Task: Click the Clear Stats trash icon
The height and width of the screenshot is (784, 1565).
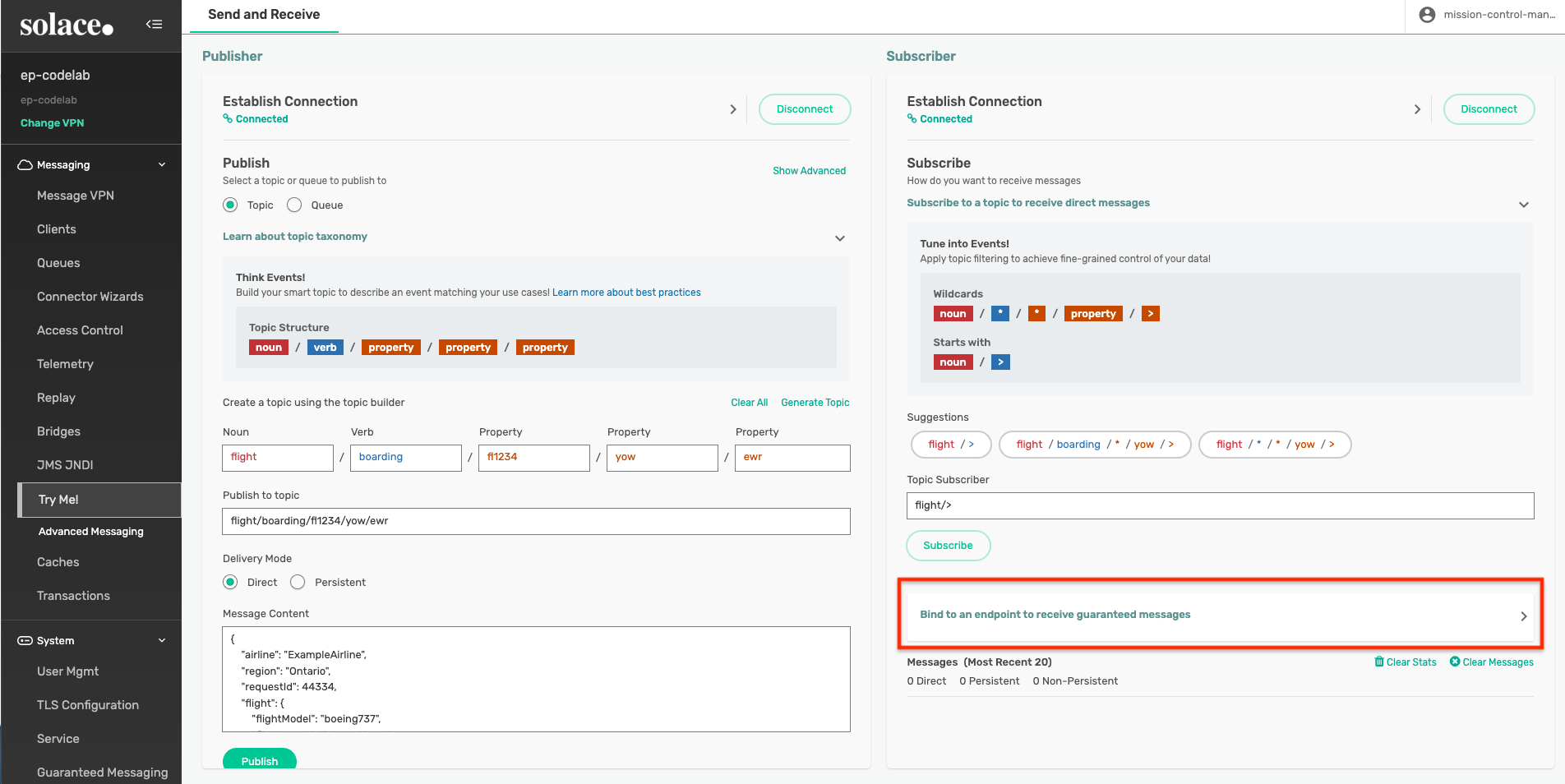Action: [1379, 662]
